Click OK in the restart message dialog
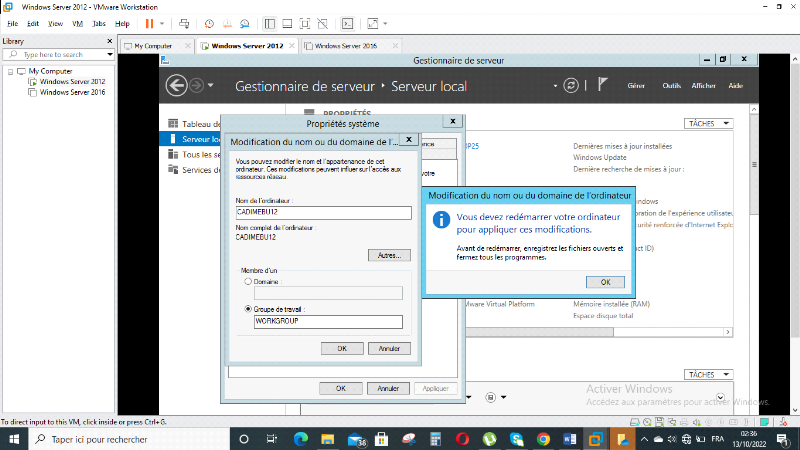This screenshot has width=800, height=450. point(605,282)
